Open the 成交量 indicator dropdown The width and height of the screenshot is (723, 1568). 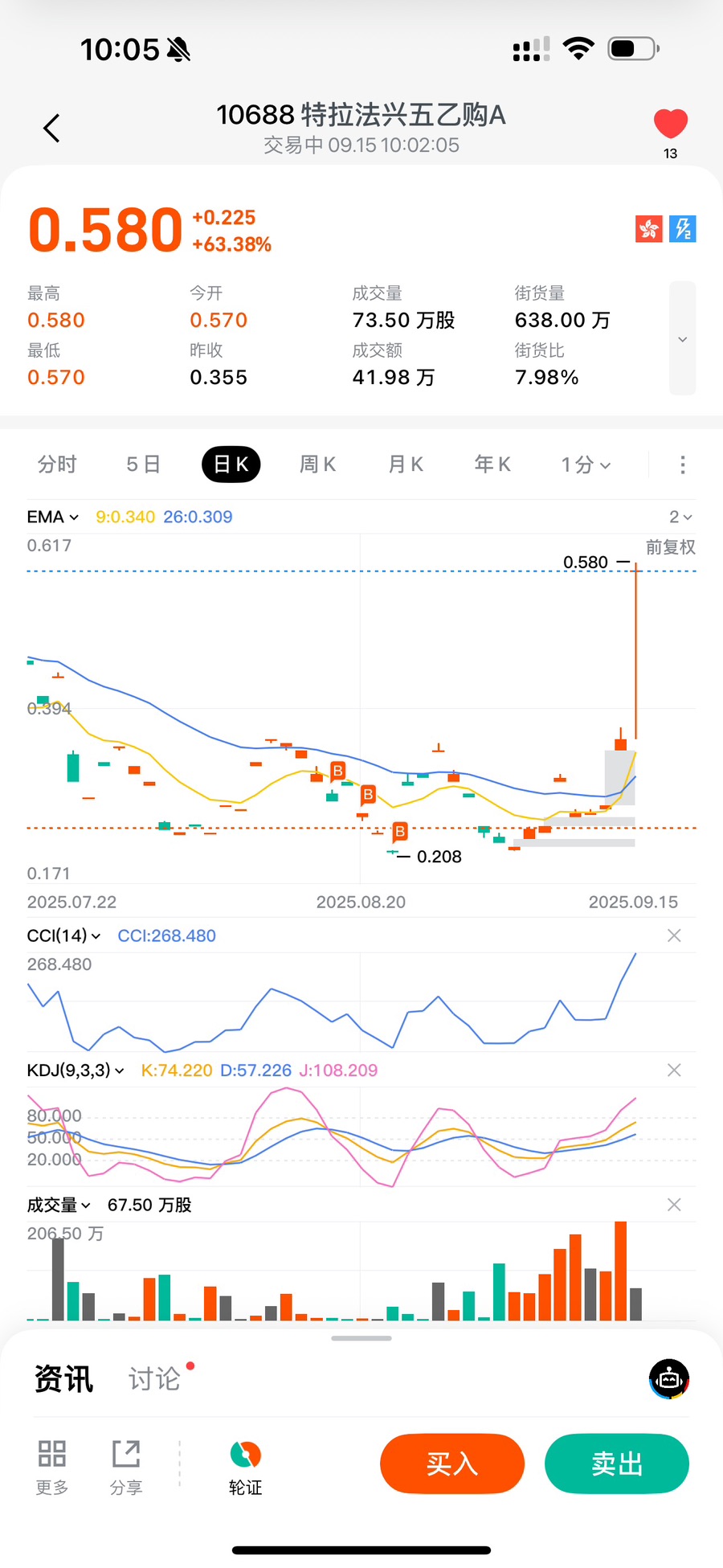point(59,1205)
